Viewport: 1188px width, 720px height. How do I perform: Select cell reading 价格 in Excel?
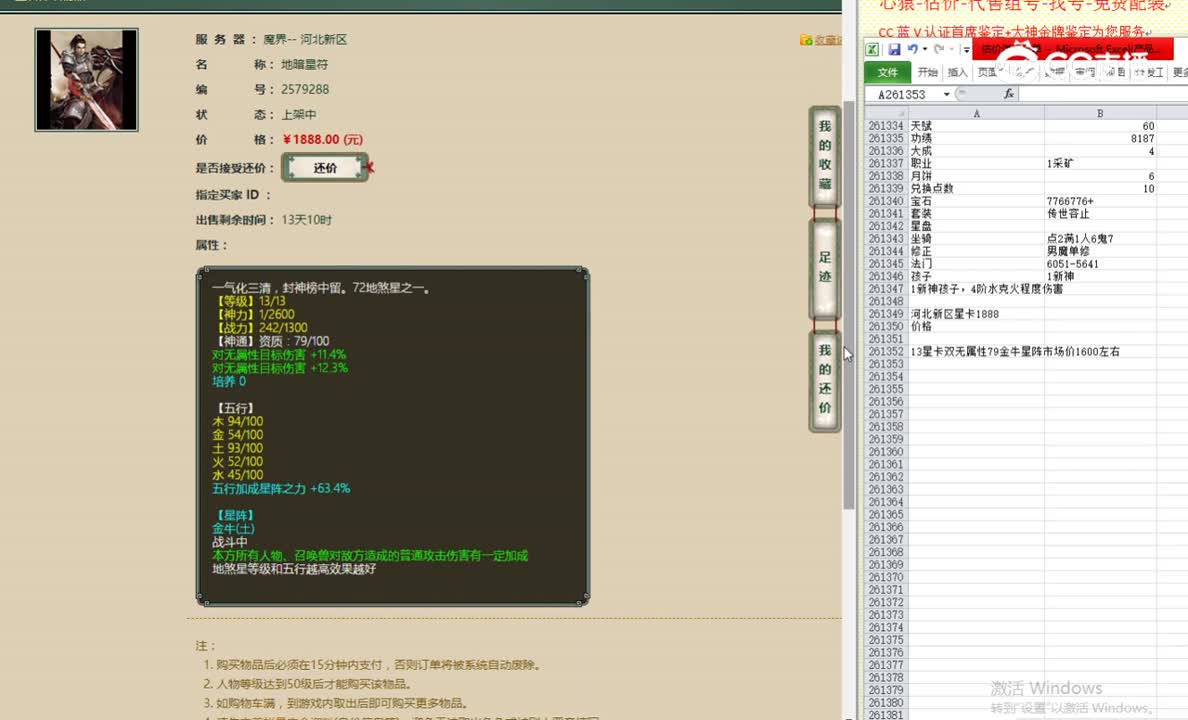point(976,326)
